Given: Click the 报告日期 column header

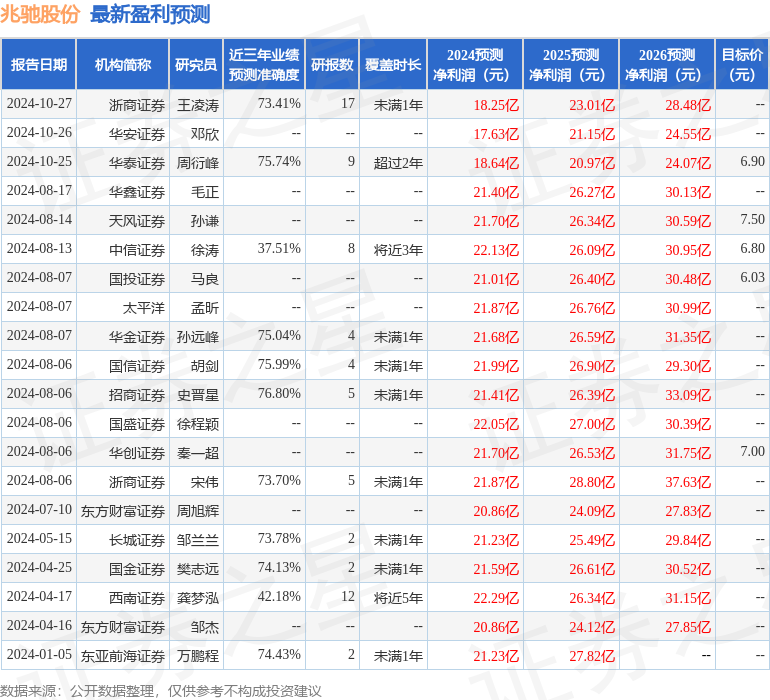Looking at the screenshot, I should 39,64.
